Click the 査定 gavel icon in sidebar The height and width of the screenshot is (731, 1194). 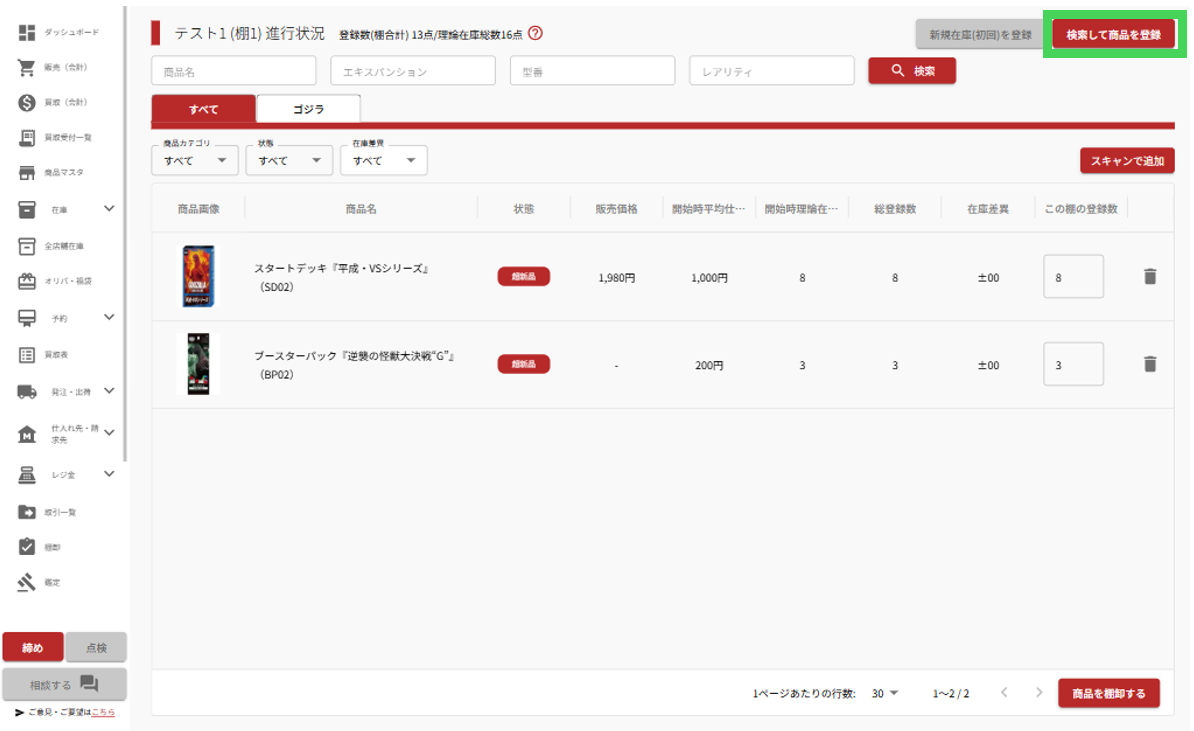(x=27, y=582)
